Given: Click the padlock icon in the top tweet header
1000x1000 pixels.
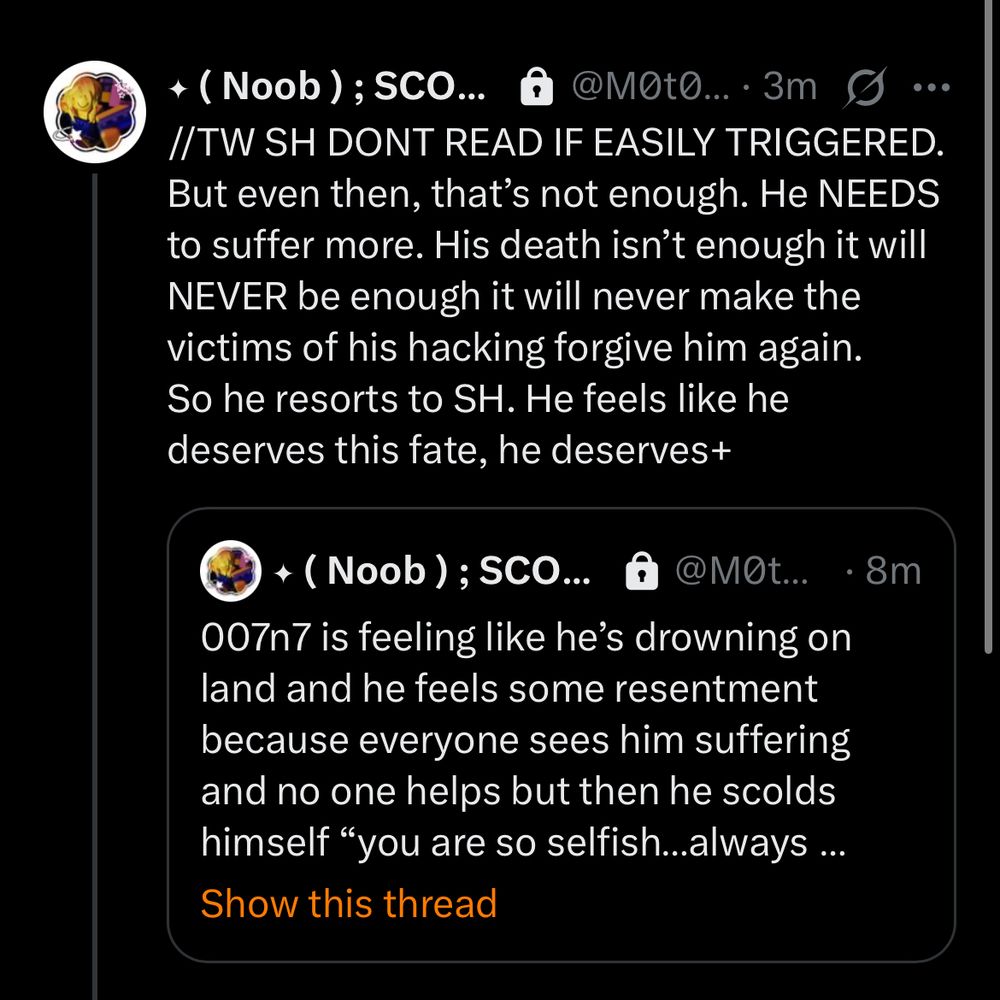Looking at the screenshot, I should (x=537, y=89).
